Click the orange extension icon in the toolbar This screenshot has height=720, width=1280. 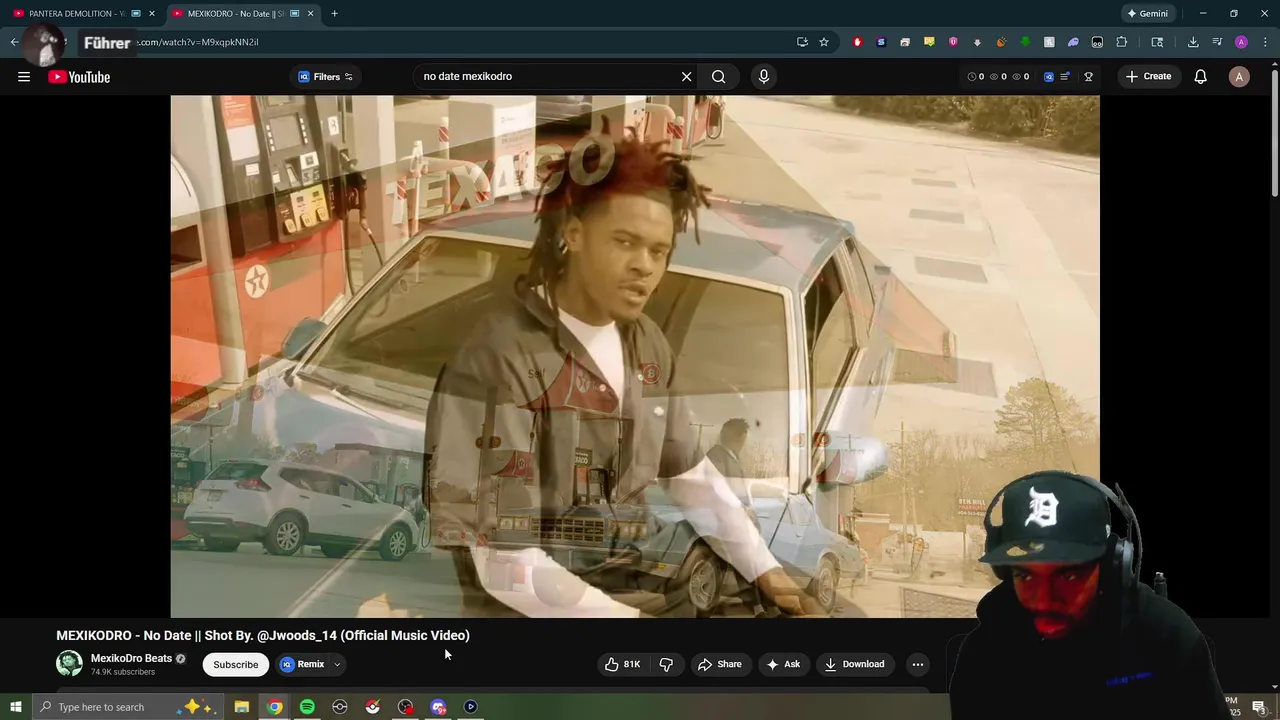click(1001, 42)
